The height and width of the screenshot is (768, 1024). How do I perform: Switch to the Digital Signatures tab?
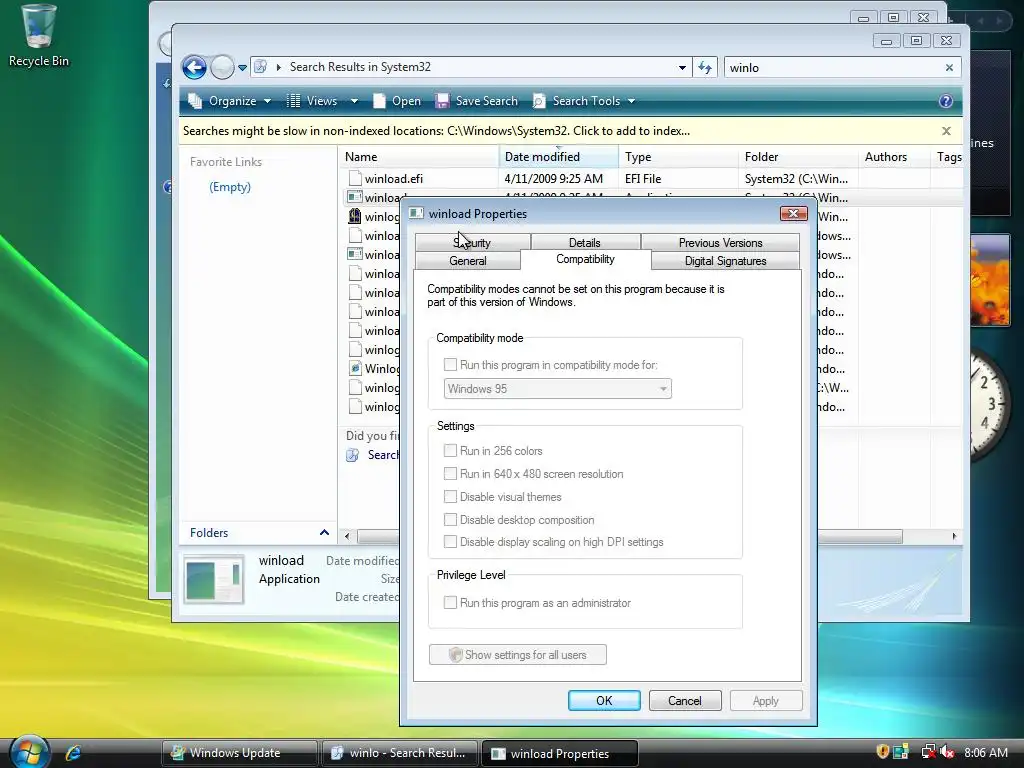(726, 261)
